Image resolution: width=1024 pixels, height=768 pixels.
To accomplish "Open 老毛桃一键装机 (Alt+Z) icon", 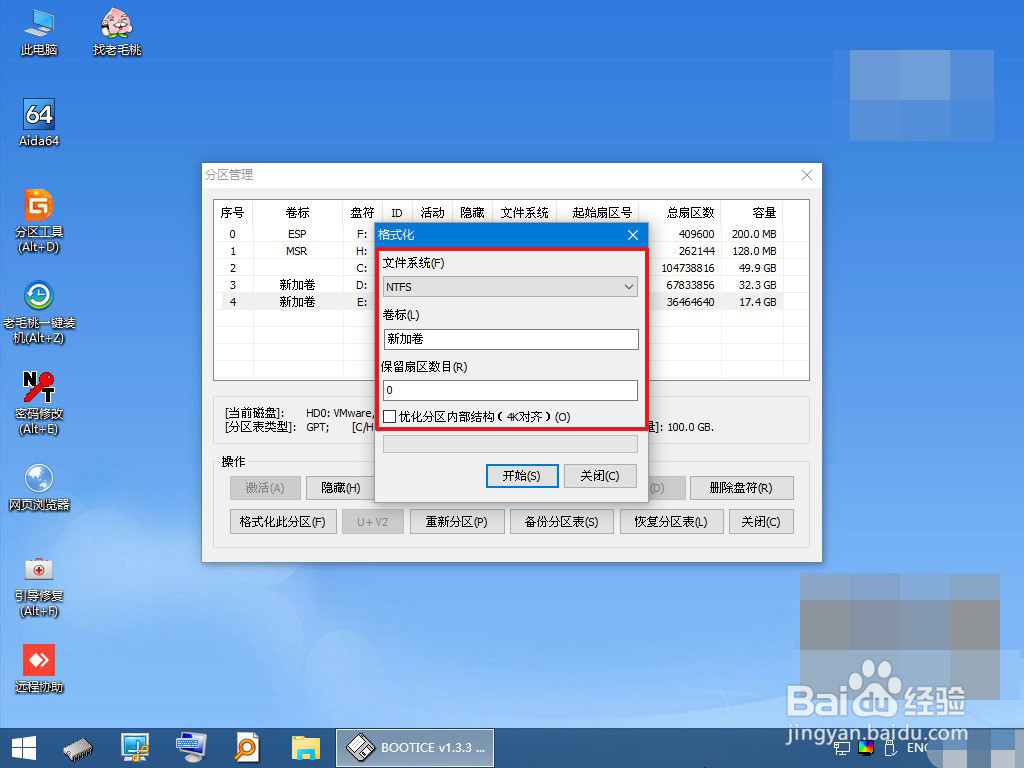I will coord(39,312).
